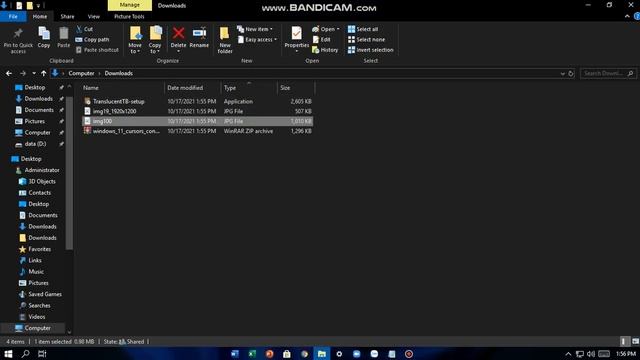Open the New item dropdown
Image resolution: width=640 pixels, height=360 pixels.
(255, 29)
